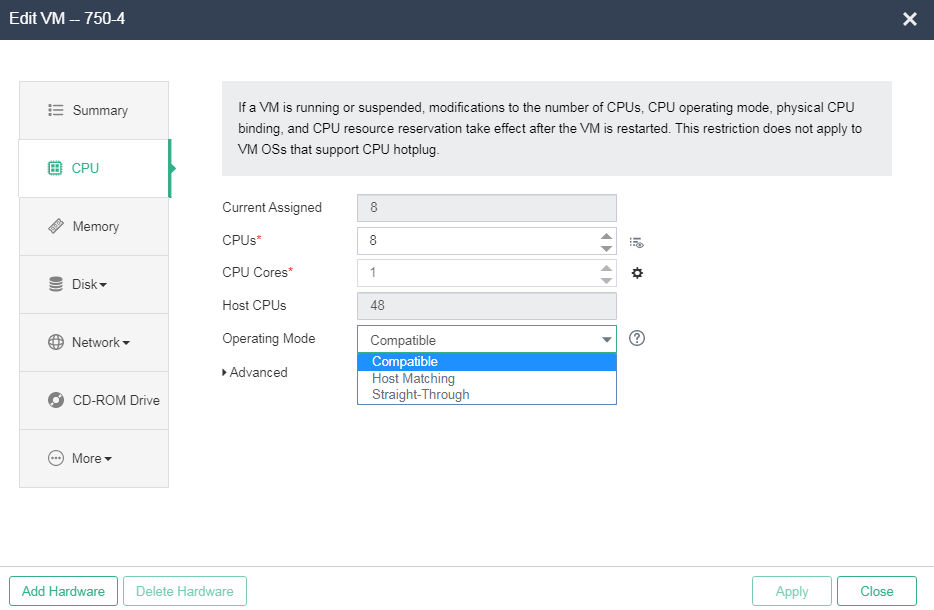The width and height of the screenshot is (934, 610).
Task: Click the Memory stick icon in sidebar
Action: pyautogui.click(x=56, y=226)
